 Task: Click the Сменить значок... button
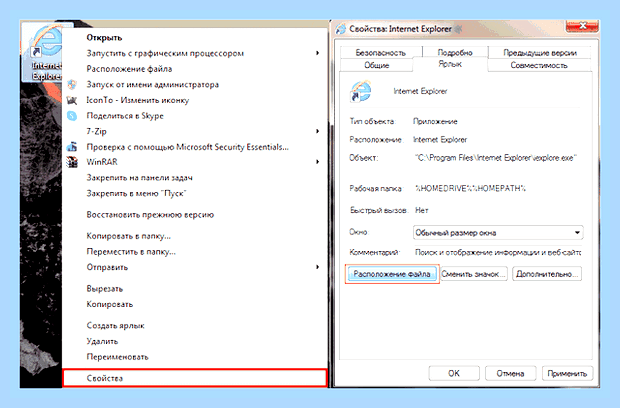[474, 274]
